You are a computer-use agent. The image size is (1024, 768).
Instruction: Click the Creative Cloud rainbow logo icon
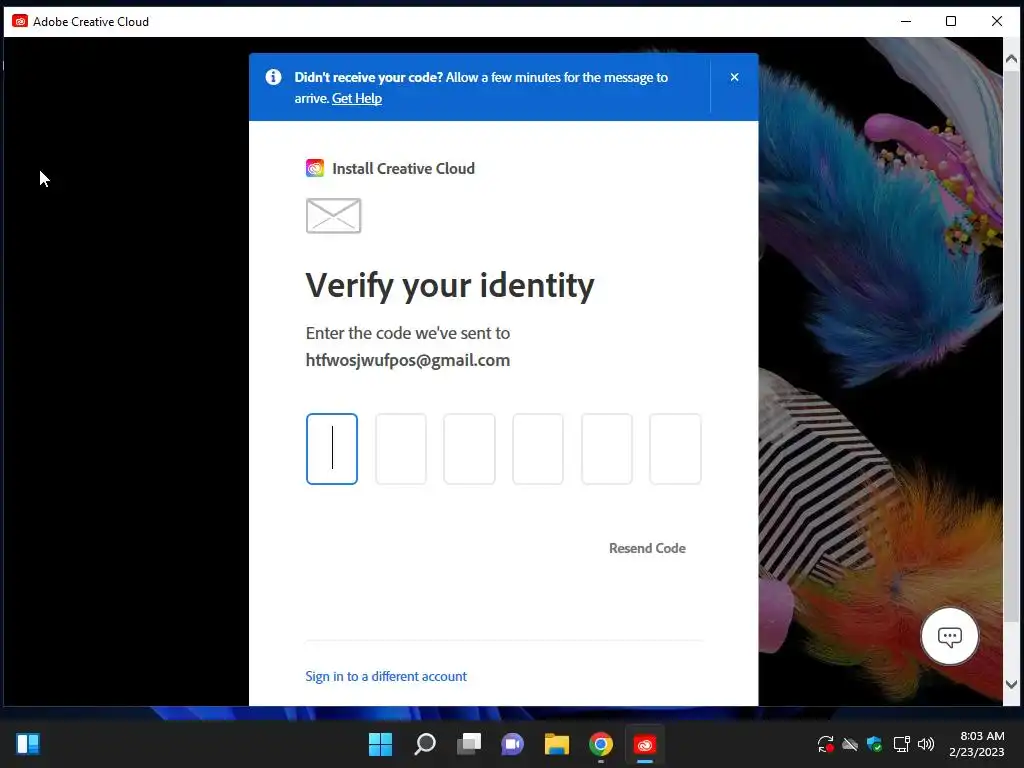pyautogui.click(x=315, y=168)
